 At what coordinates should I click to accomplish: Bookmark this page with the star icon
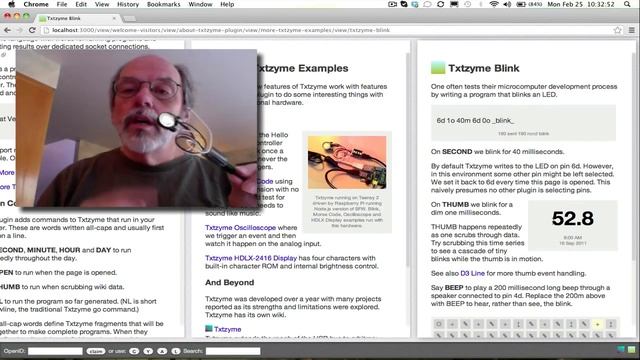(618, 30)
